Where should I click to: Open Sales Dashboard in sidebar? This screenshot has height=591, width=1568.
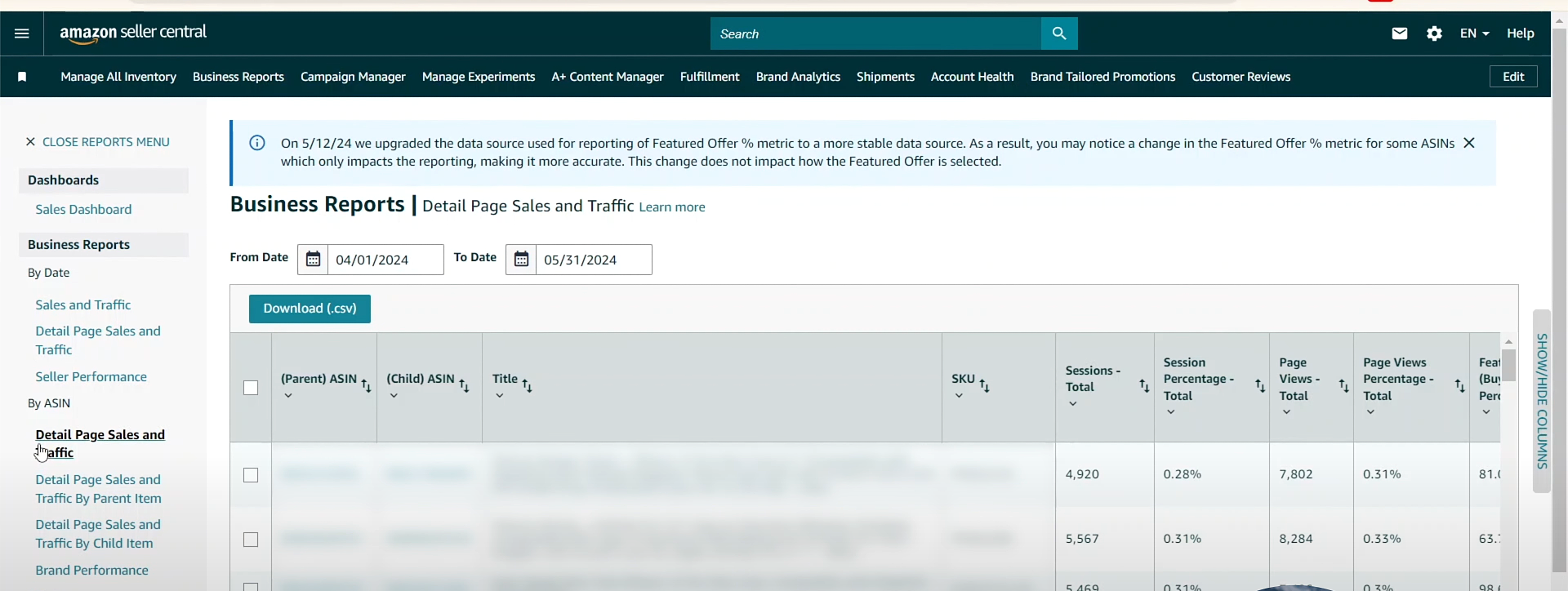tap(83, 210)
